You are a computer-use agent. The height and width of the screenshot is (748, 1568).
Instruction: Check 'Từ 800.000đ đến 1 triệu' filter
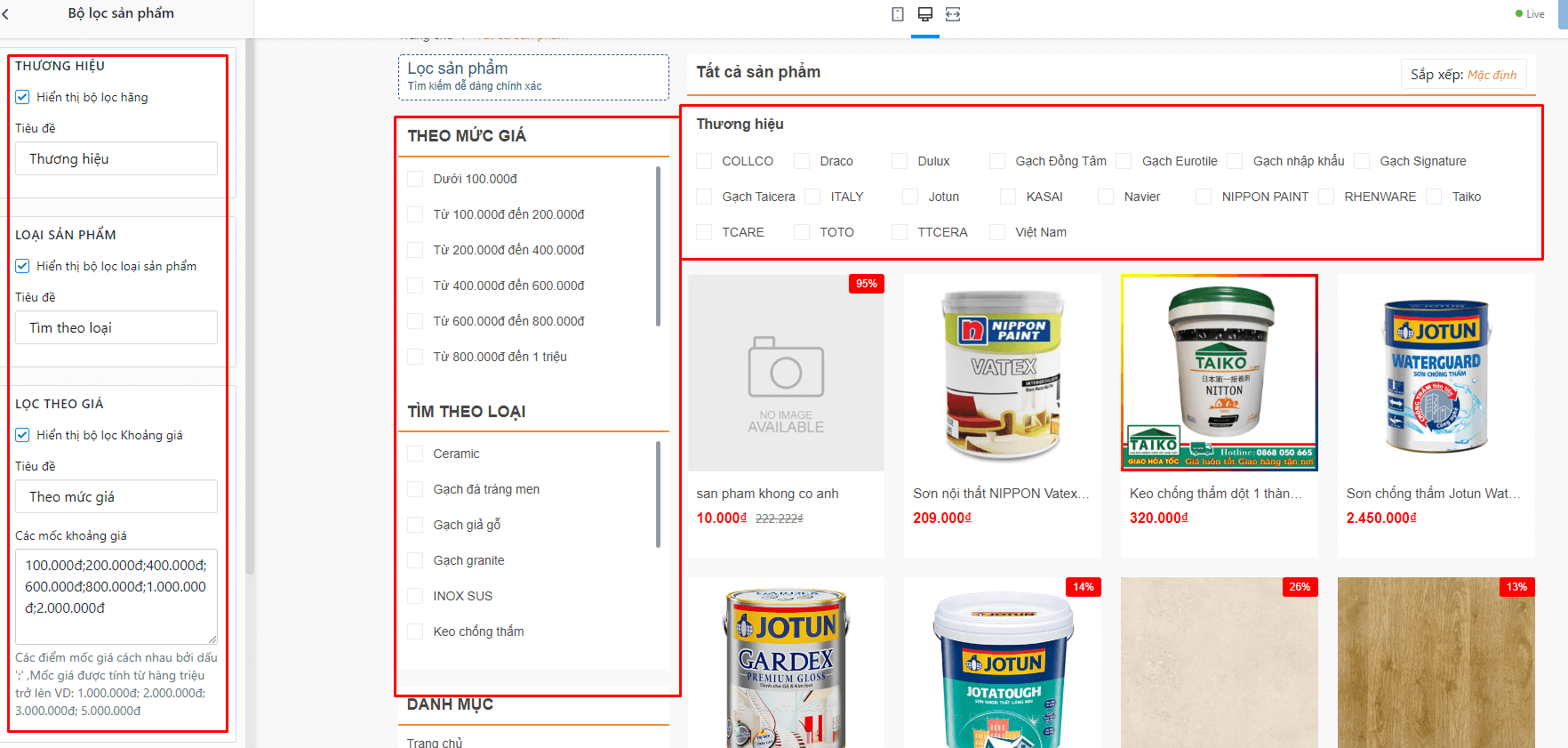coord(415,357)
